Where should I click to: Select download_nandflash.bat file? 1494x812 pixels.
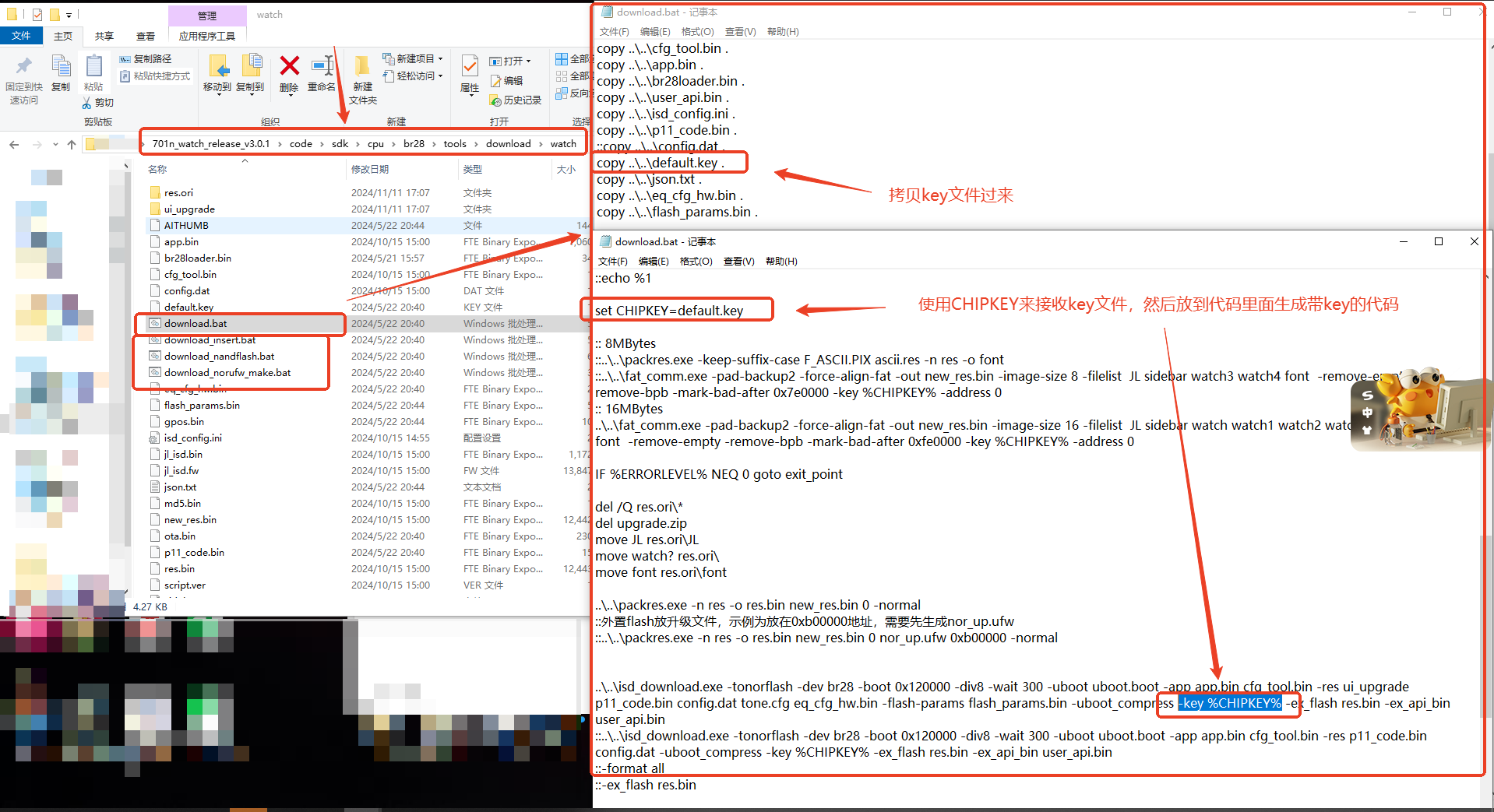tap(219, 357)
